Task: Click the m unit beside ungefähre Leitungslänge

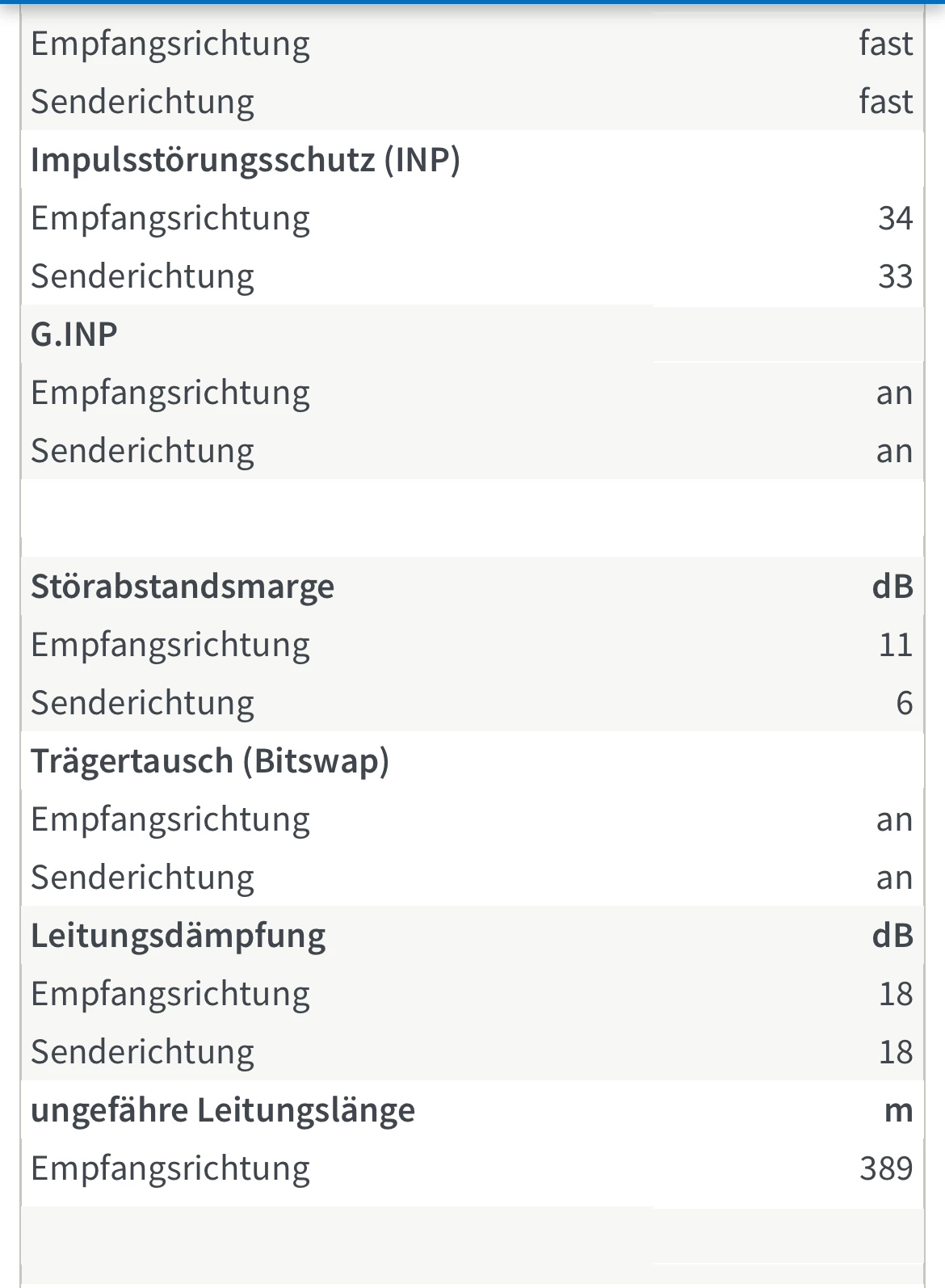Action: (x=898, y=1110)
